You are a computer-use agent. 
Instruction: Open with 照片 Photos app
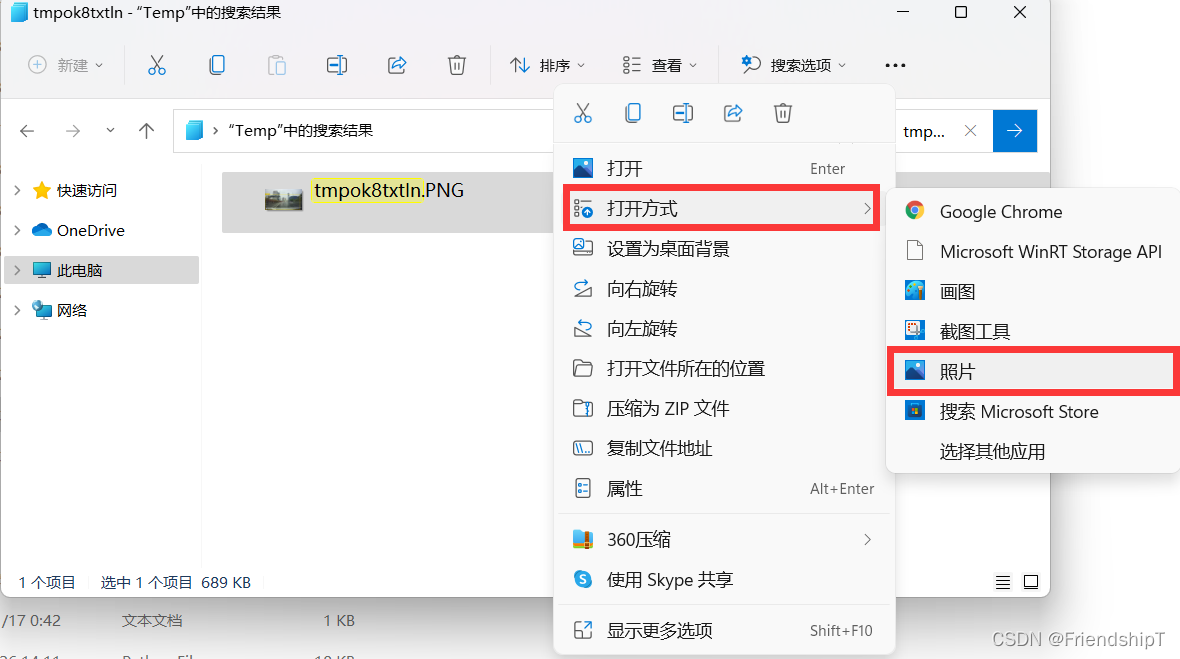point(1034,371)
